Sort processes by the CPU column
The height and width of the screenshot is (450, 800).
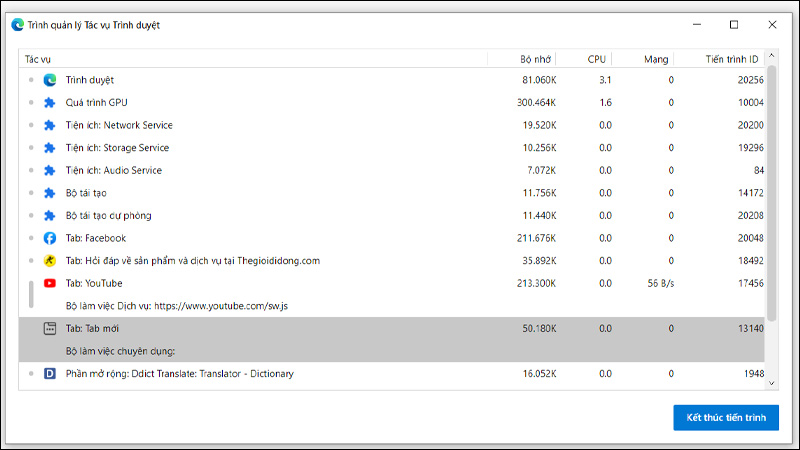pyautogui.click(x=584, y=59)
